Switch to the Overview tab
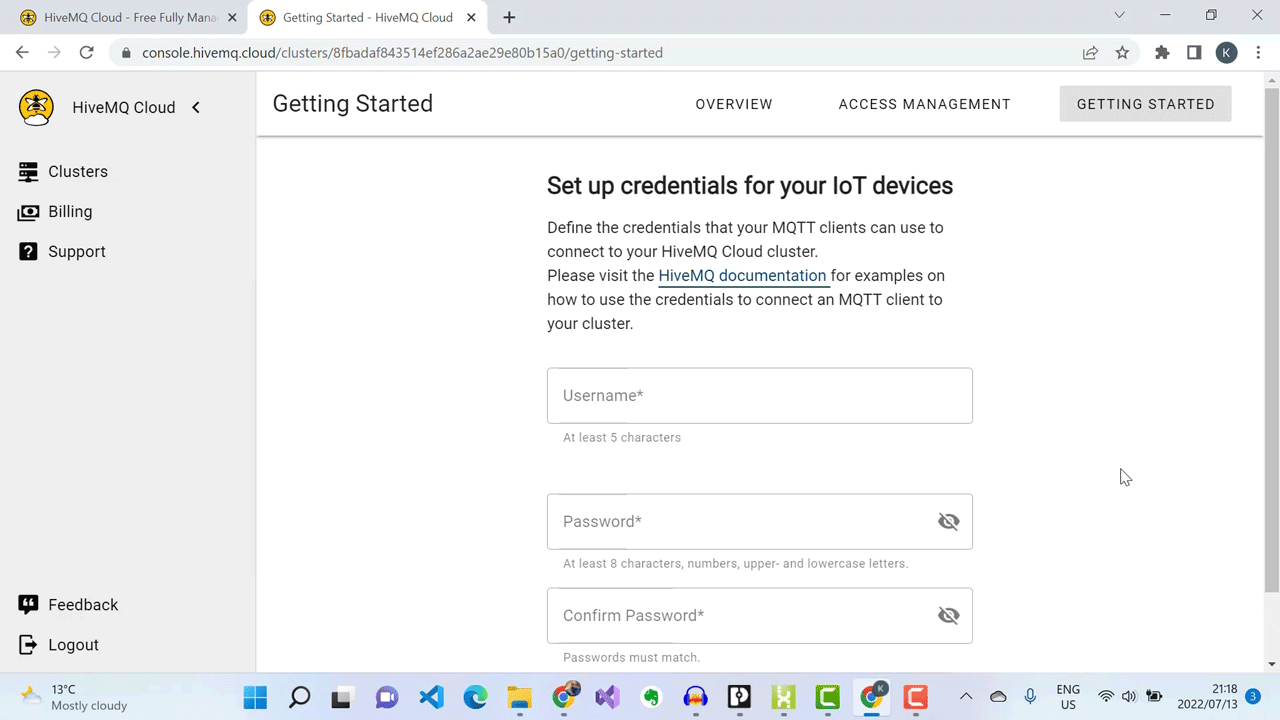The width and height of the screenshot is (1280, 720). (734, 104)
